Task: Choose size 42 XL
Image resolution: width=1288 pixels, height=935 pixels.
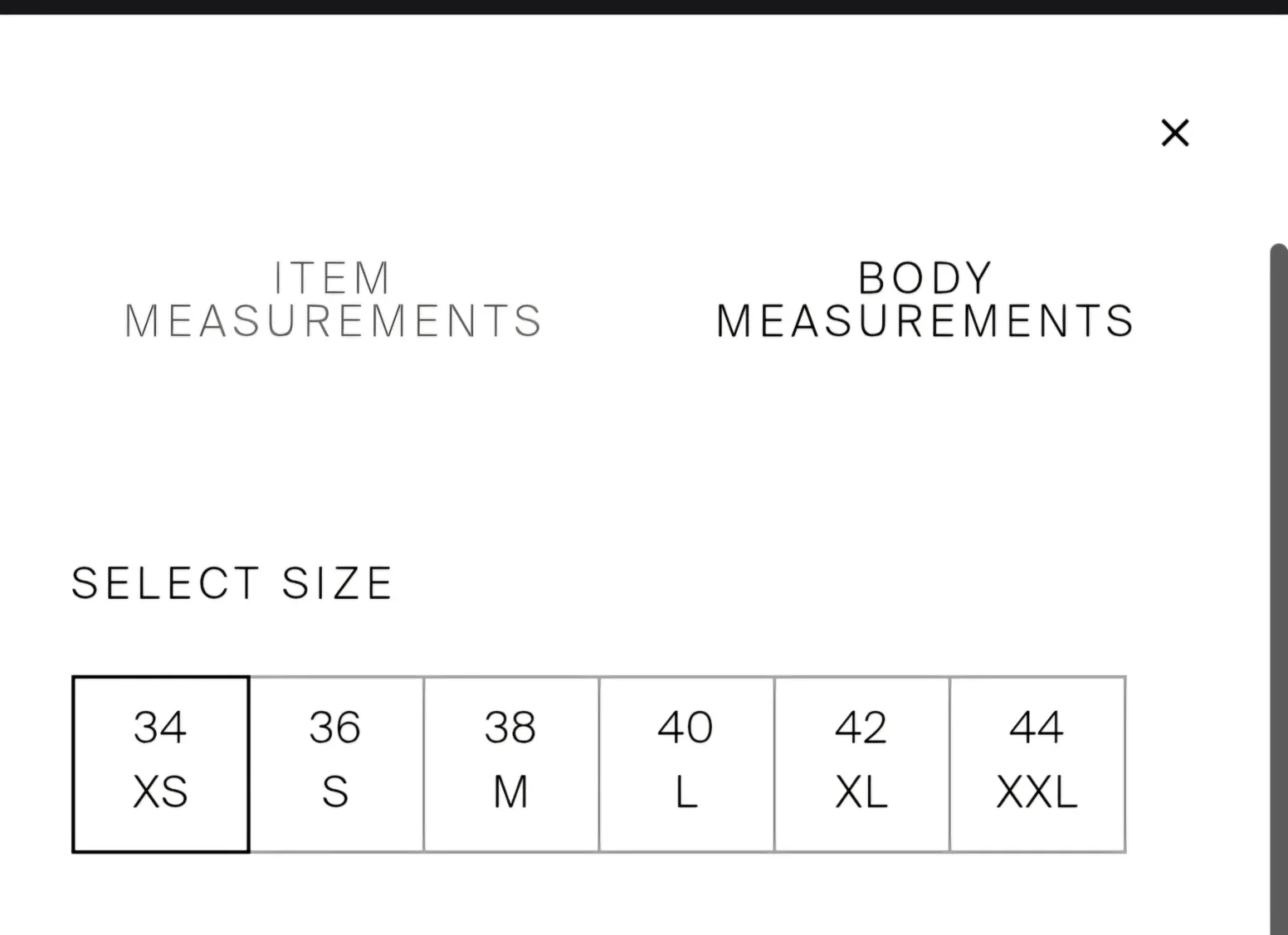Action: point(862,764)
